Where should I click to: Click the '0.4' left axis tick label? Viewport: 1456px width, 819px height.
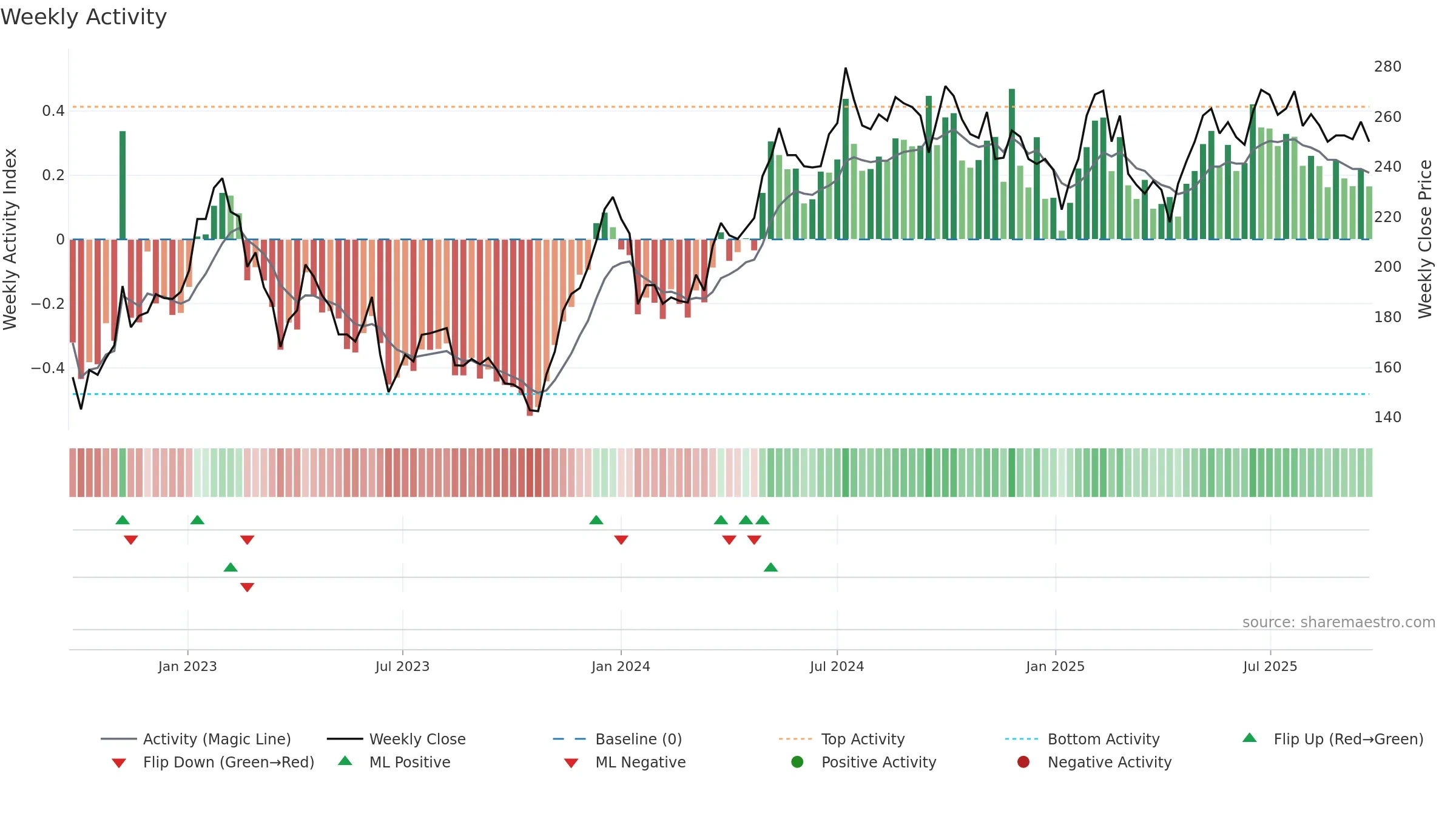pyautogui.click(x=53, y=111)
